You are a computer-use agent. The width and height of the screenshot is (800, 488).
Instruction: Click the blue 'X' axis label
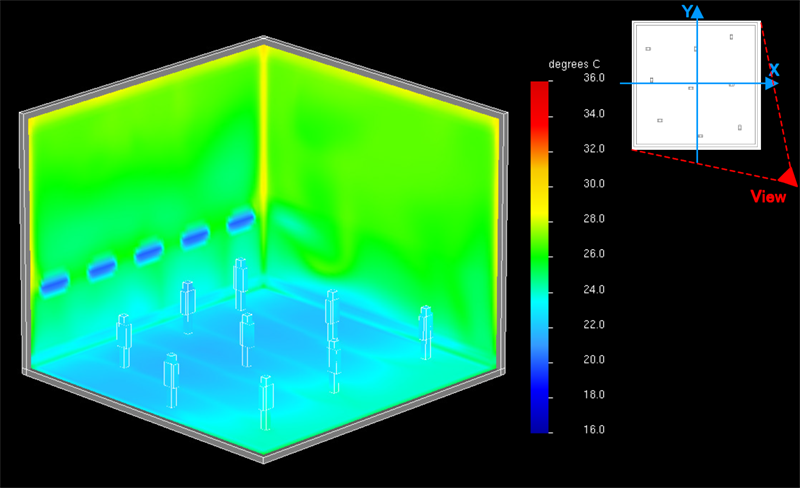tap(774, 70)
